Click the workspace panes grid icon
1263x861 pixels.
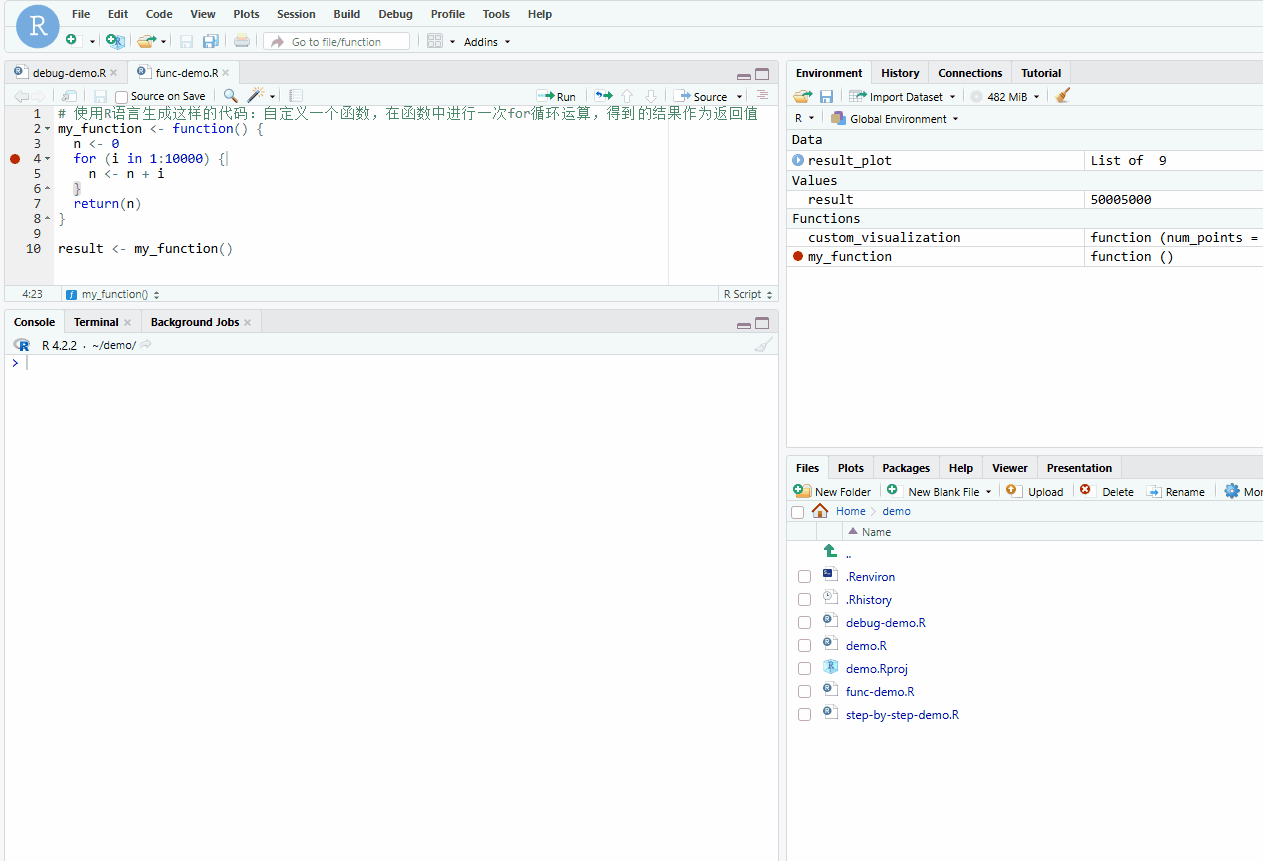pyautogui.click(x=435, y=41)
